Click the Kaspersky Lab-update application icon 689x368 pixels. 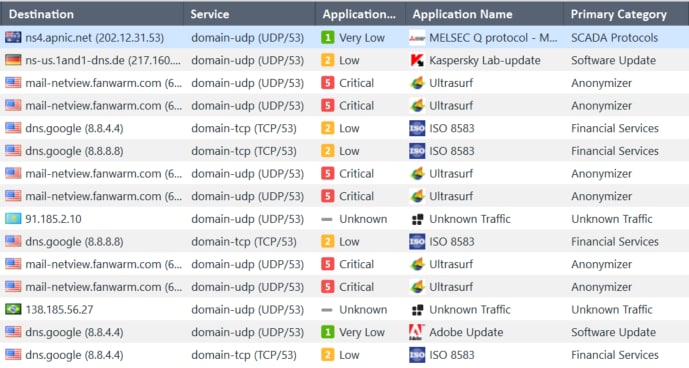[417, 60]
